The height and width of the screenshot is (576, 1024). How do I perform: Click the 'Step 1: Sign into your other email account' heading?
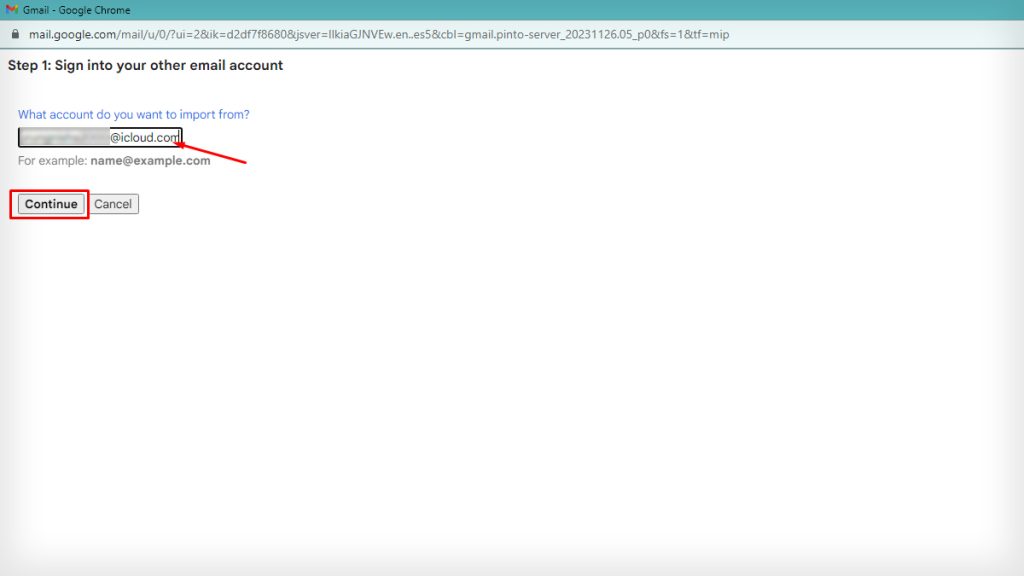[144, 65]
